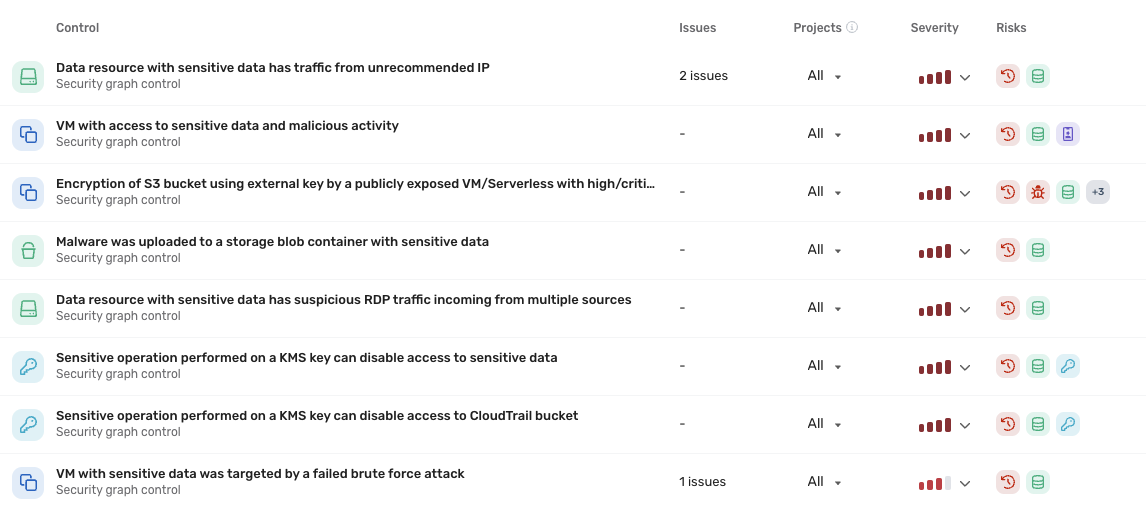Click the bug risk icon in S3 bucket row
This screenshot has width=1146, height=510.
coord(1038,192)
